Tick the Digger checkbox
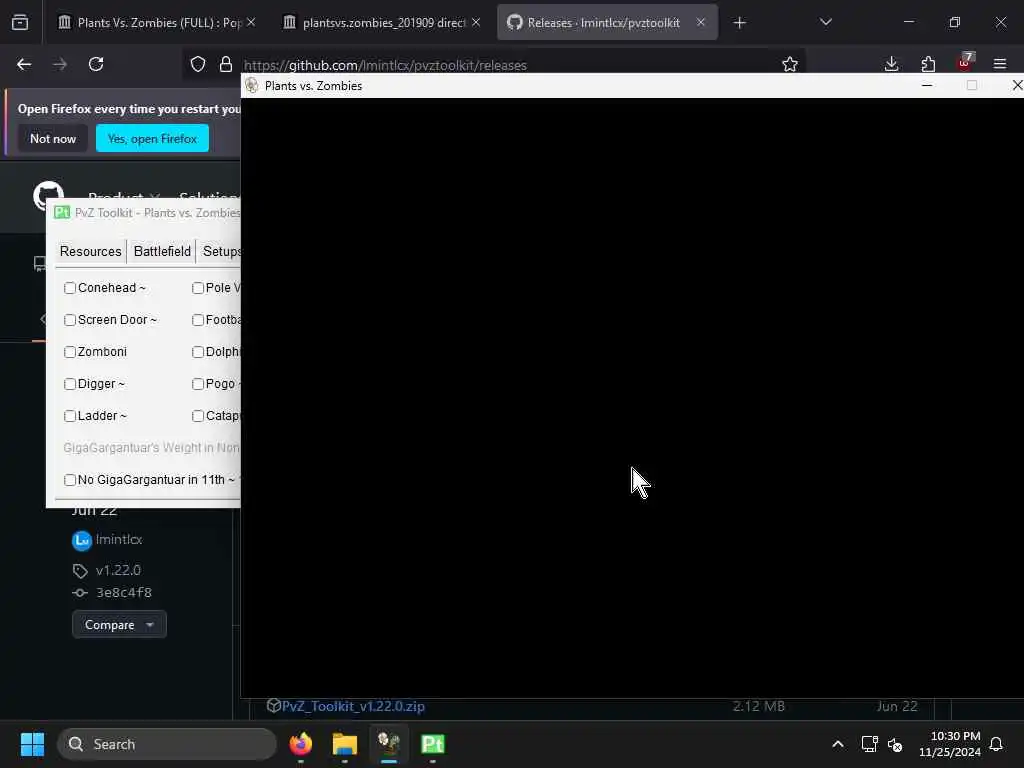This screenshot has width=1024, height=768. click(x=70, y=384)
